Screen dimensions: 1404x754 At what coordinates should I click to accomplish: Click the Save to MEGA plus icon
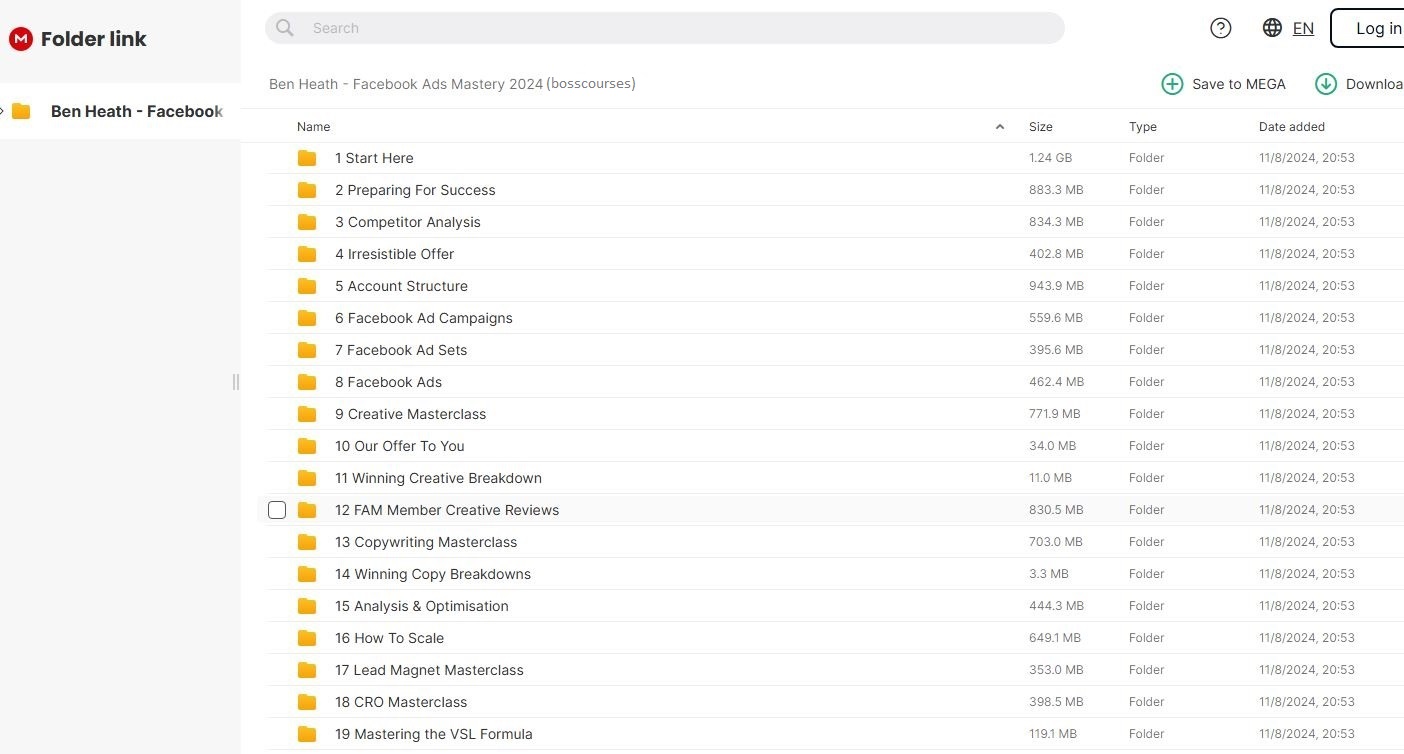[1172, 84]
